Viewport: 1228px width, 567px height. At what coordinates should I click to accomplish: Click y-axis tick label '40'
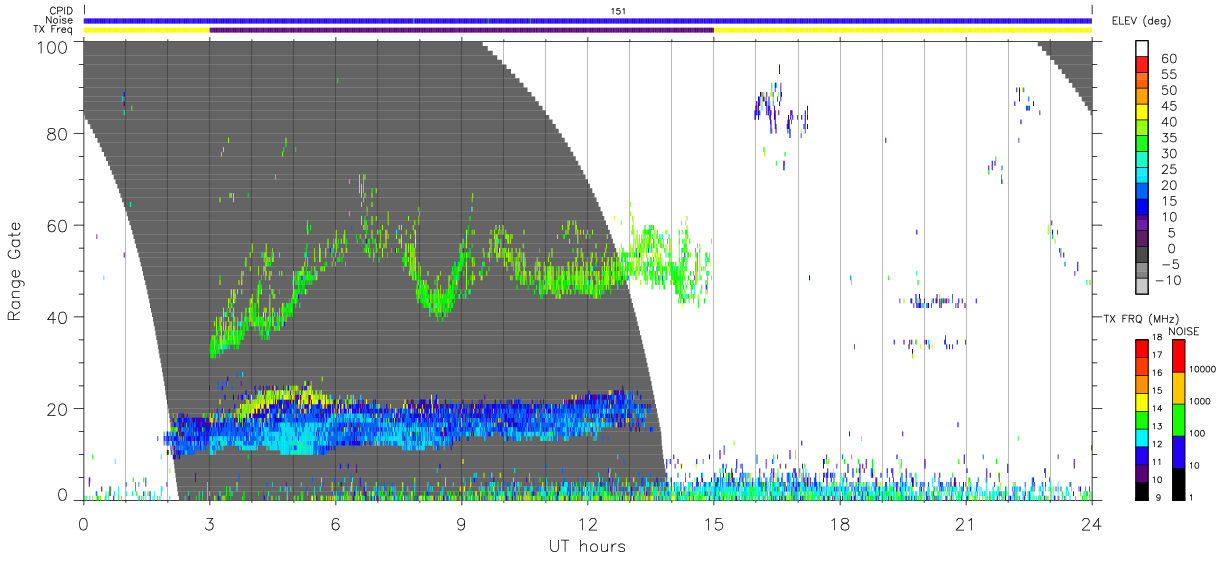[x=59, y=317]
